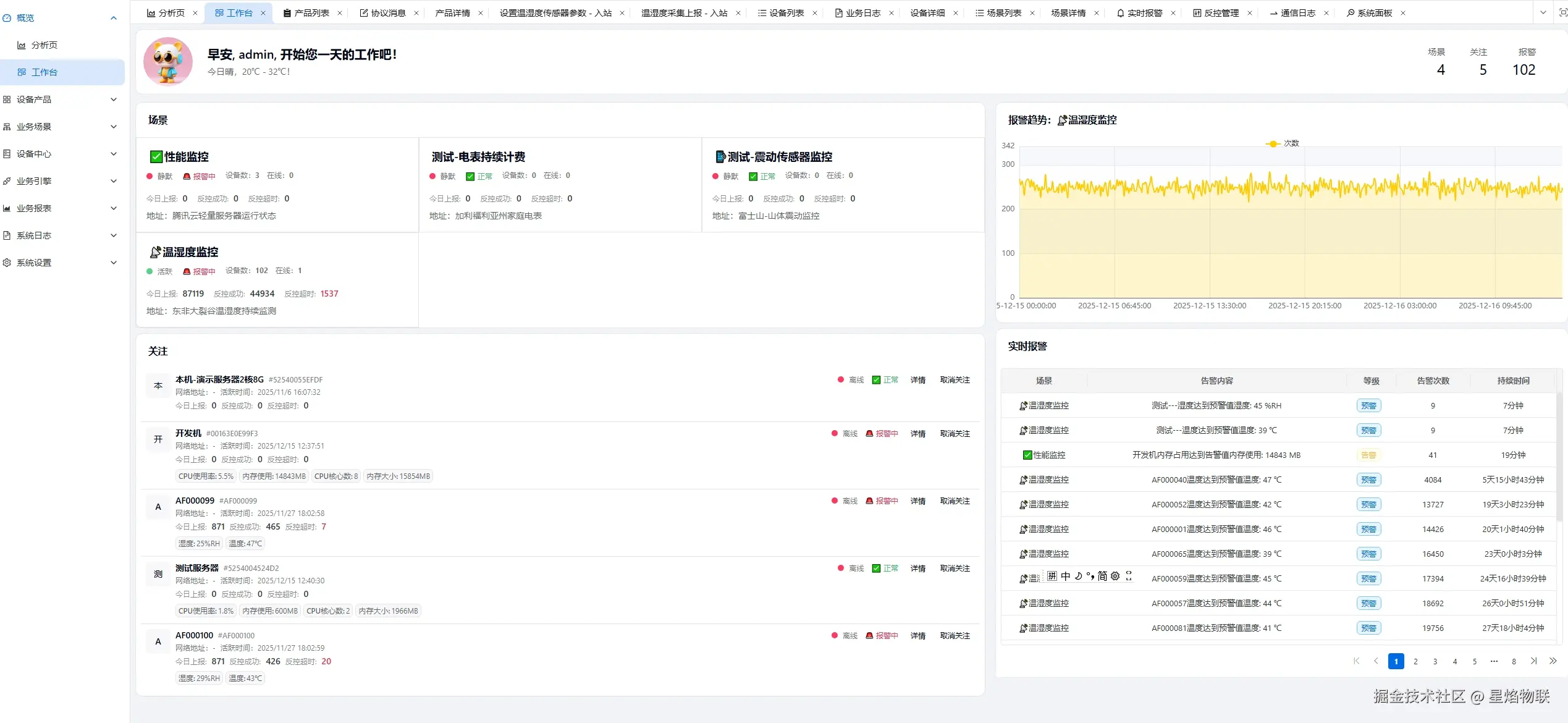Viewport: 1568px width, 723px height.
Task: Switch to the 实时报警 tab
Action: click(x=1144, y=13)
